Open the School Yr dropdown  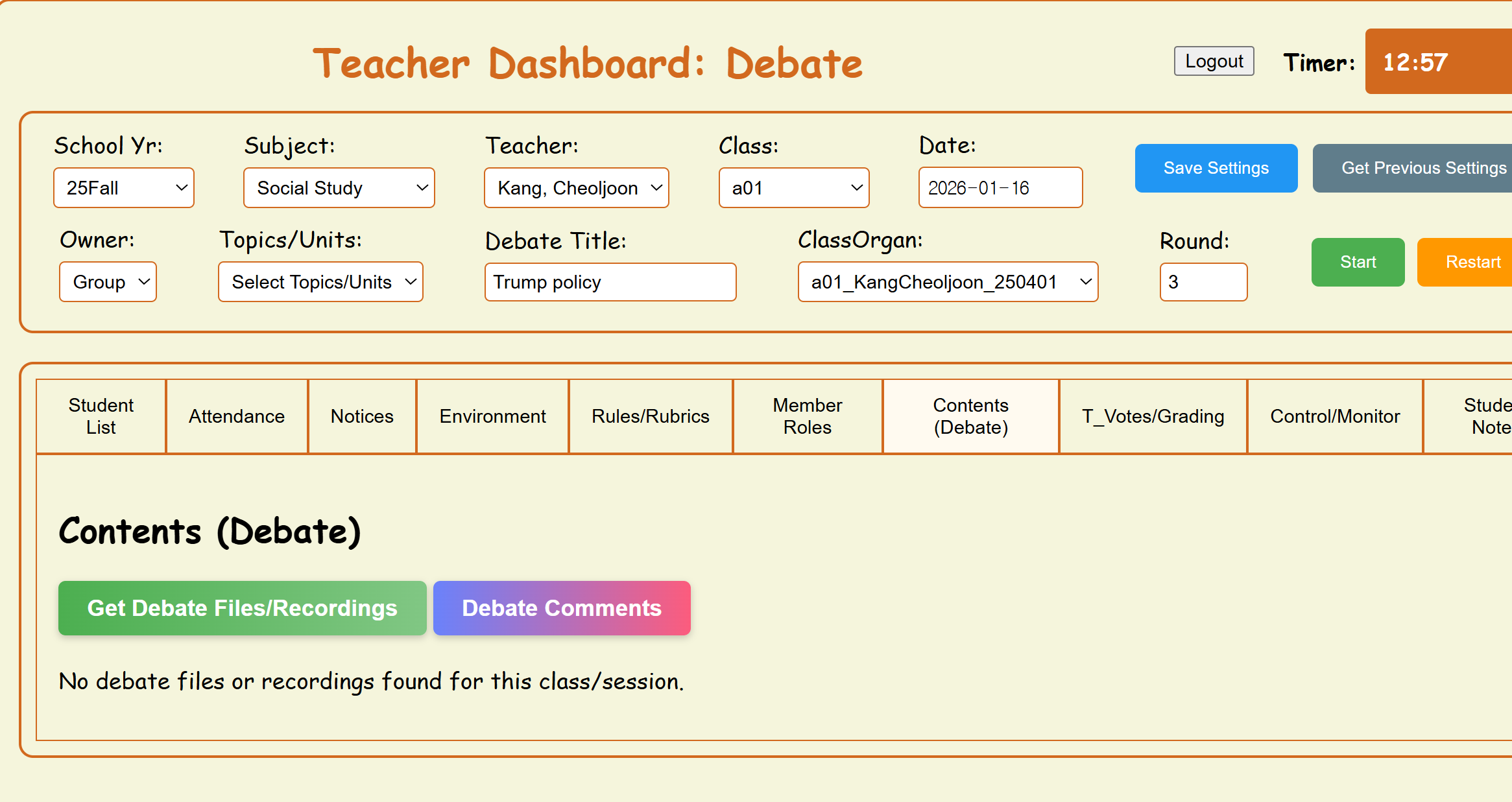point(123,188)
